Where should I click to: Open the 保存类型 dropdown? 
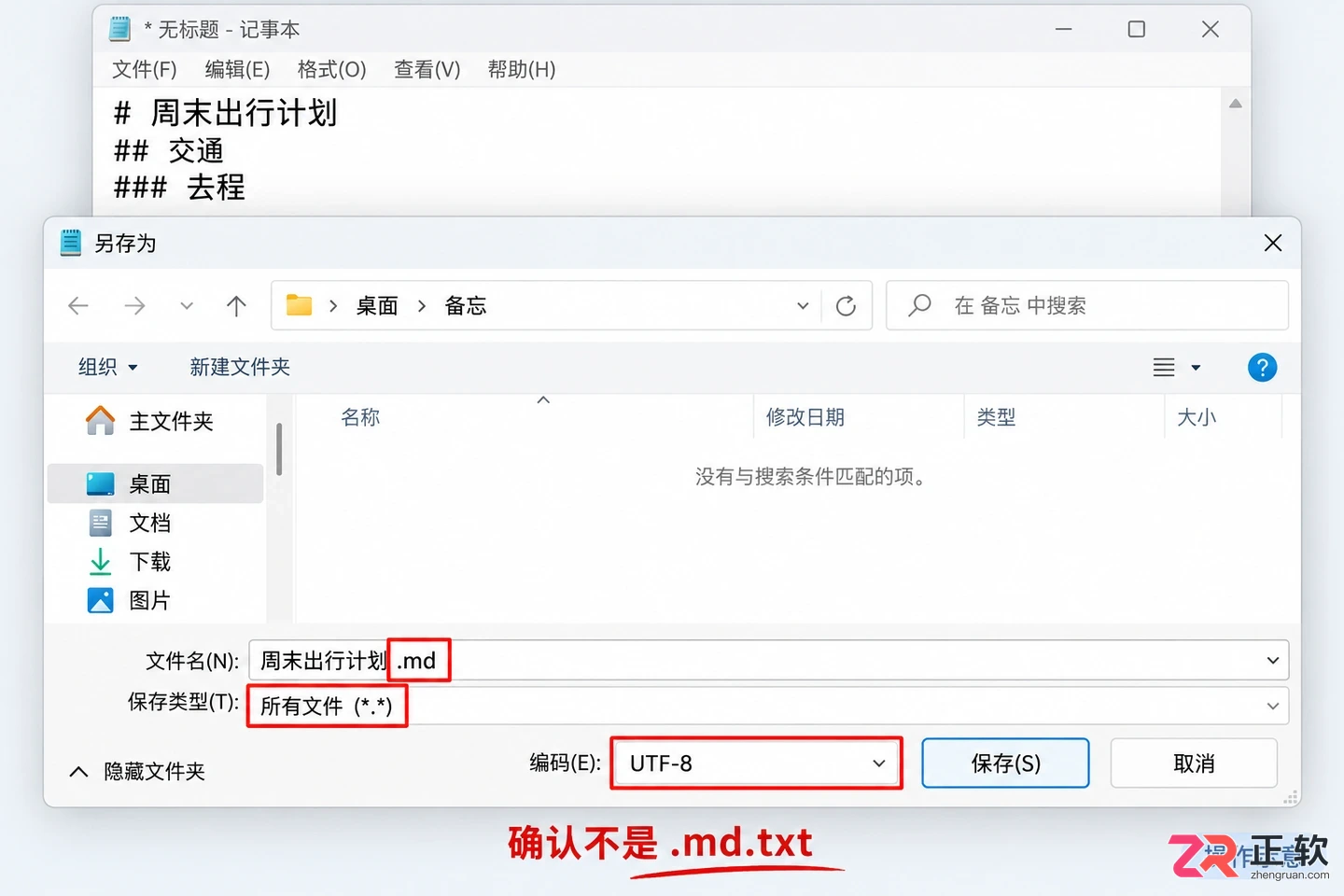[769, 706]
